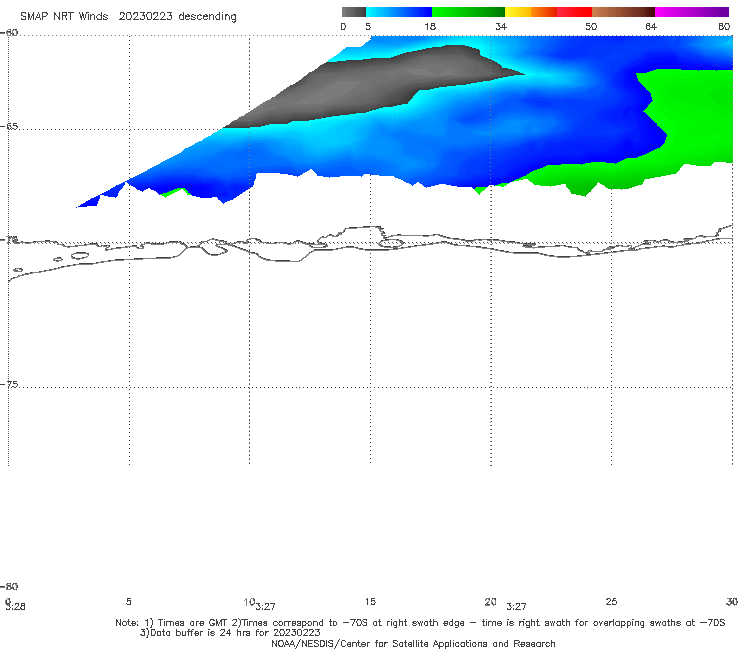Click the colorbar label '50'
Viewport: 740px width, 650px height.
click(591, 26)
